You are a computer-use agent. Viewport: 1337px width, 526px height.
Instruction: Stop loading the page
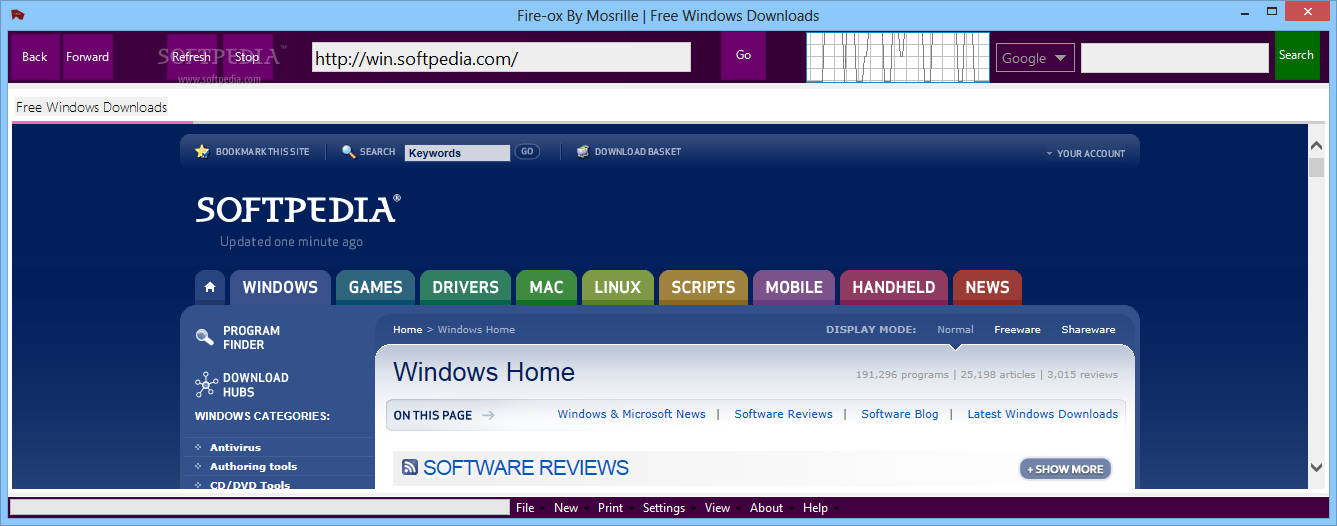click(247, 57)
